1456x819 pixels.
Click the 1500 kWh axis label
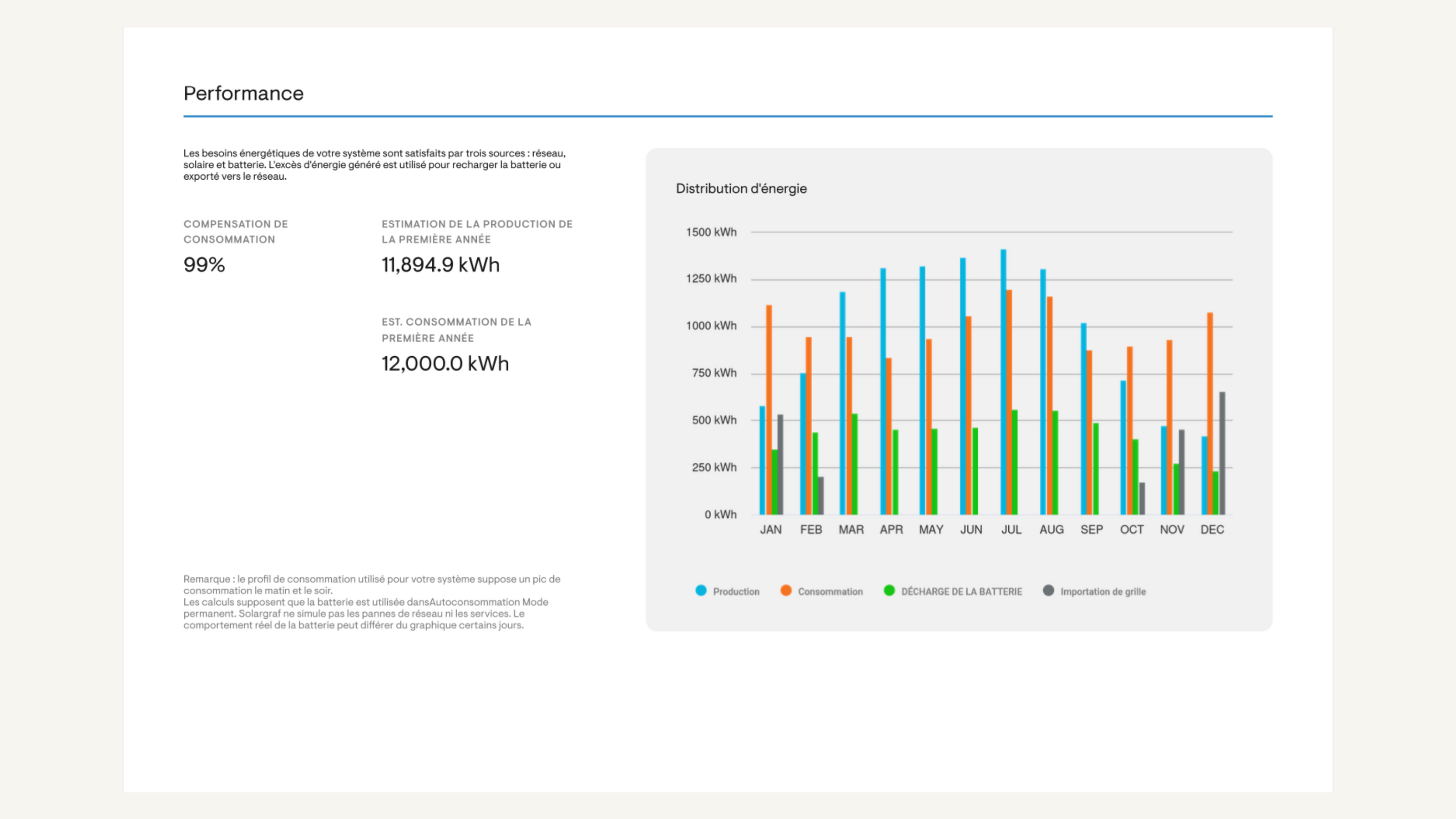coord(711,233)
